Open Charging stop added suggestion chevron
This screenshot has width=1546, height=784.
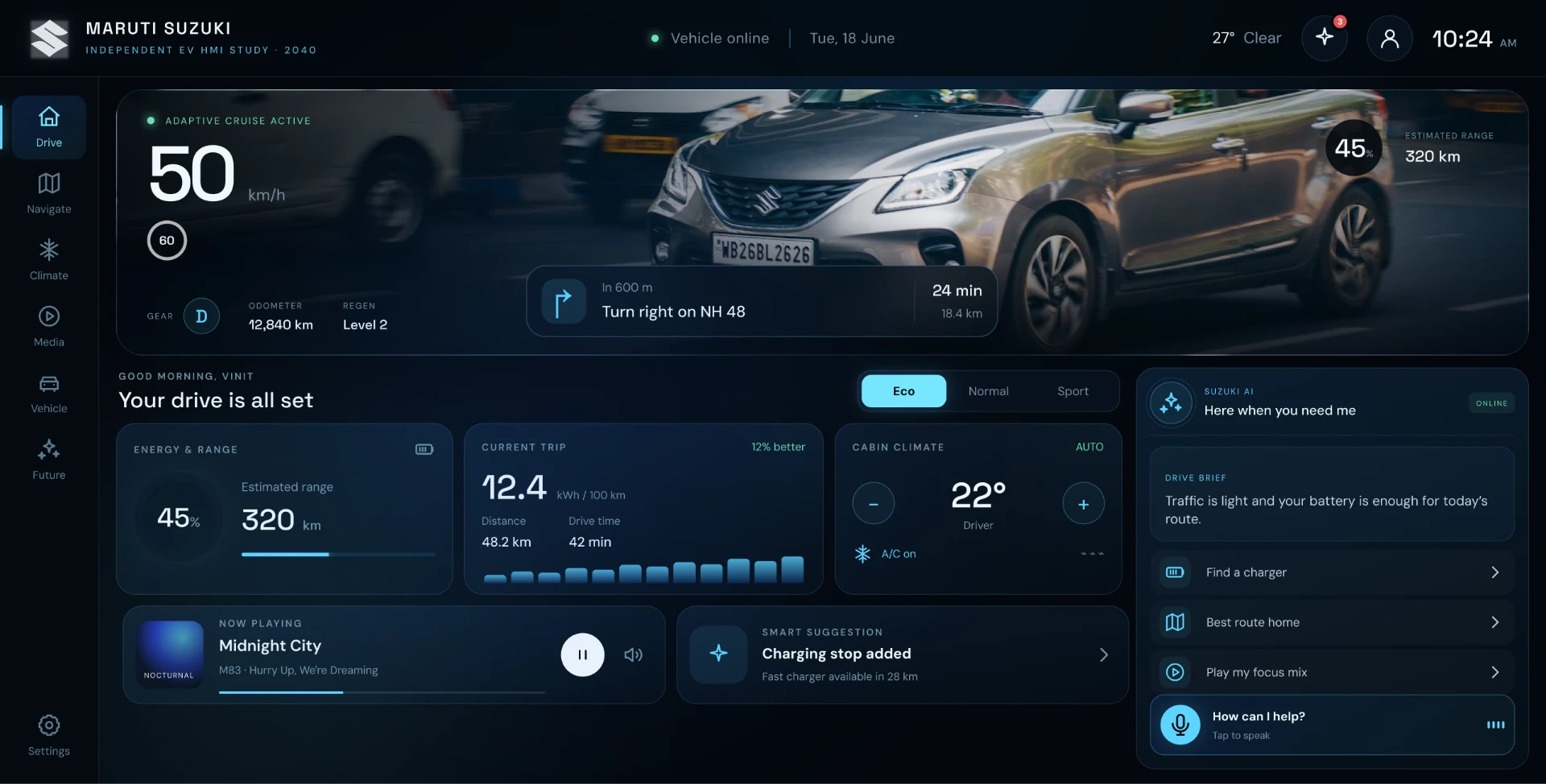(x=1104, y=655)
